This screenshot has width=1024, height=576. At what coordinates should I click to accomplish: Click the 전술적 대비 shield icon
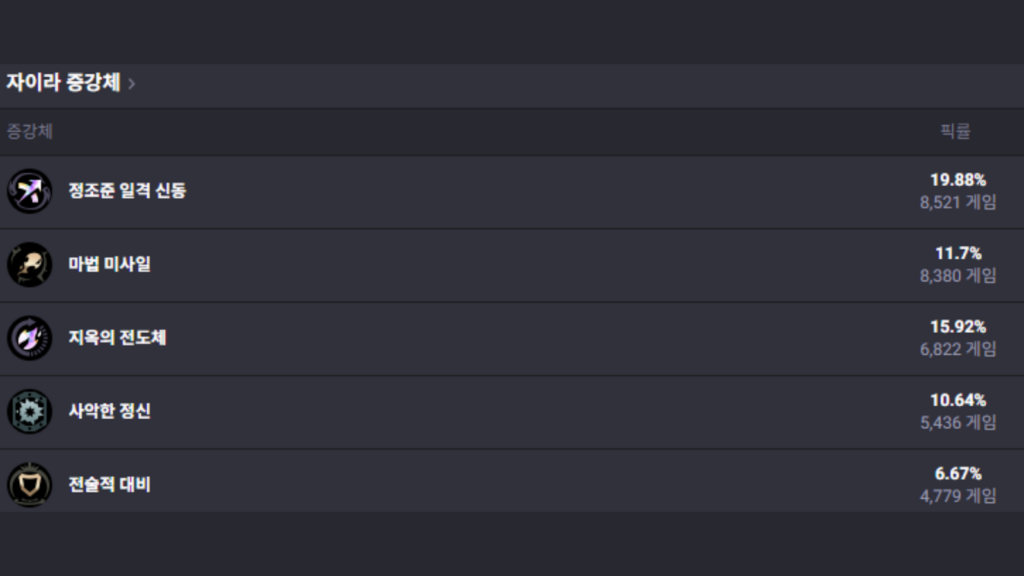pyautogui.click(x=29, y=485)
